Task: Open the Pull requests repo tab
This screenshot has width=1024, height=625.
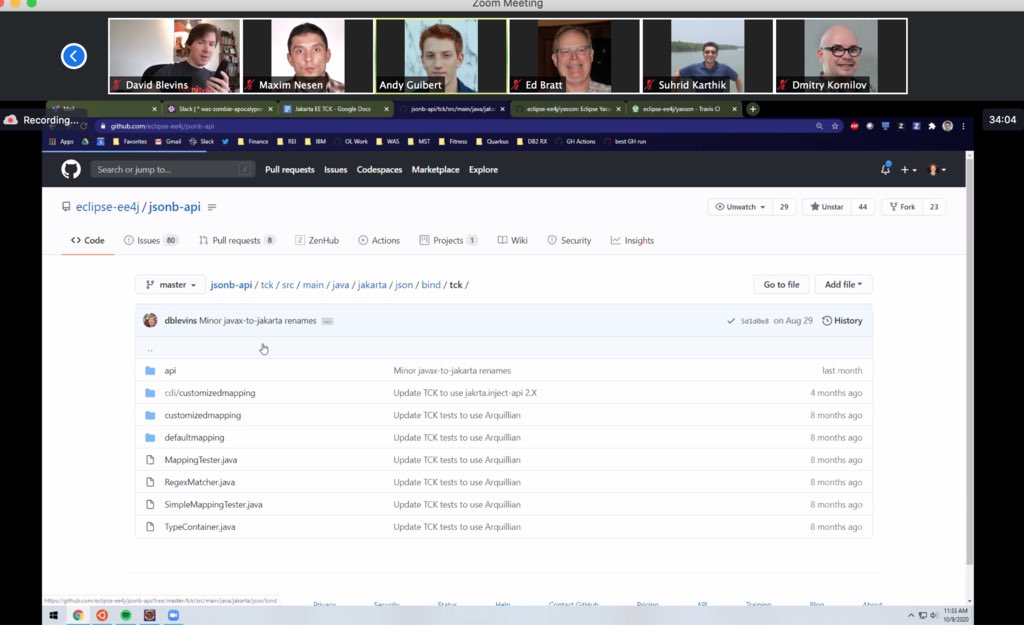Action: [236, 240]
